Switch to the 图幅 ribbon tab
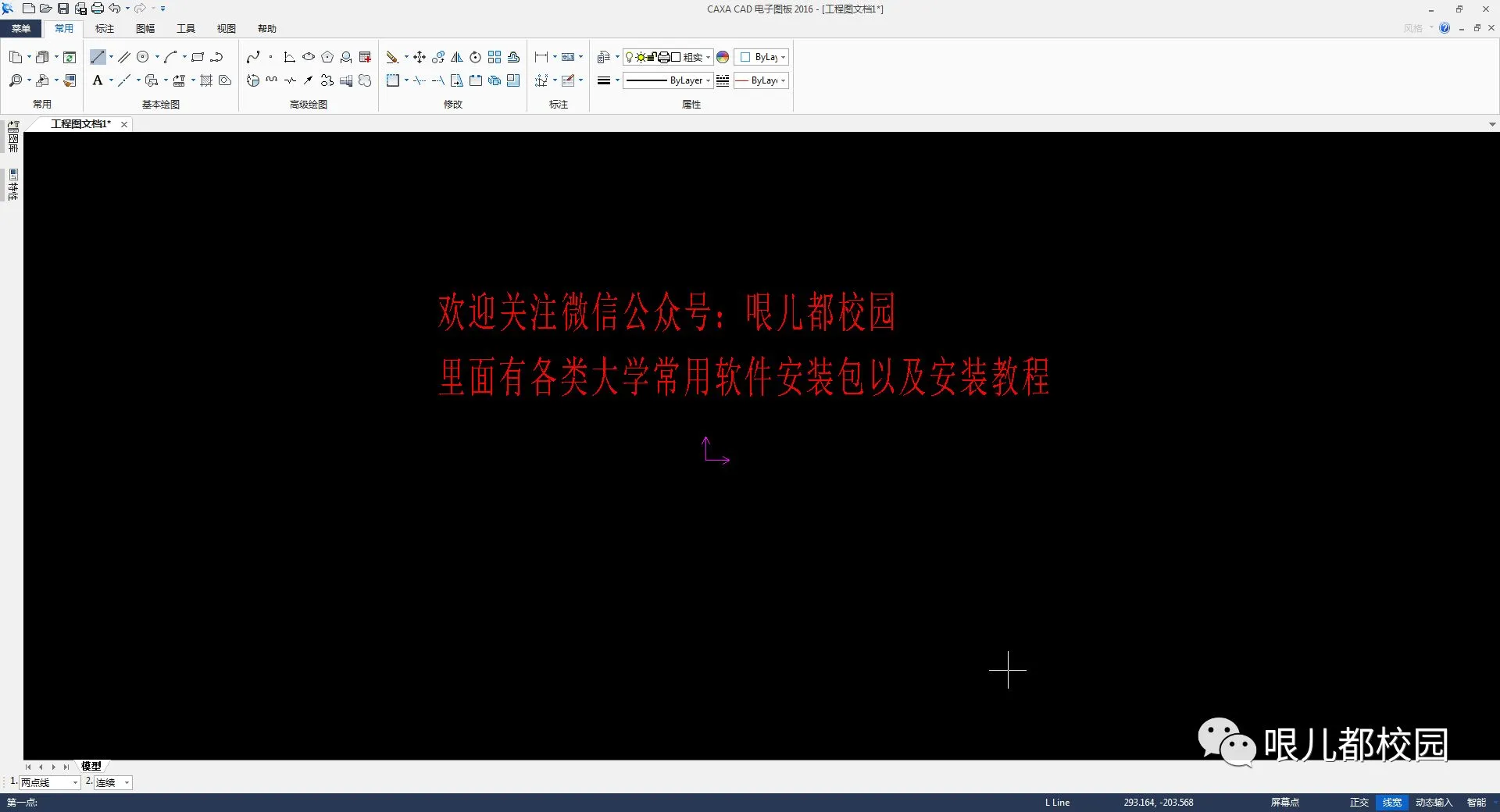The height and width of the screenshot is (812, 1500). pyautogui.click(x=145, y=29)
